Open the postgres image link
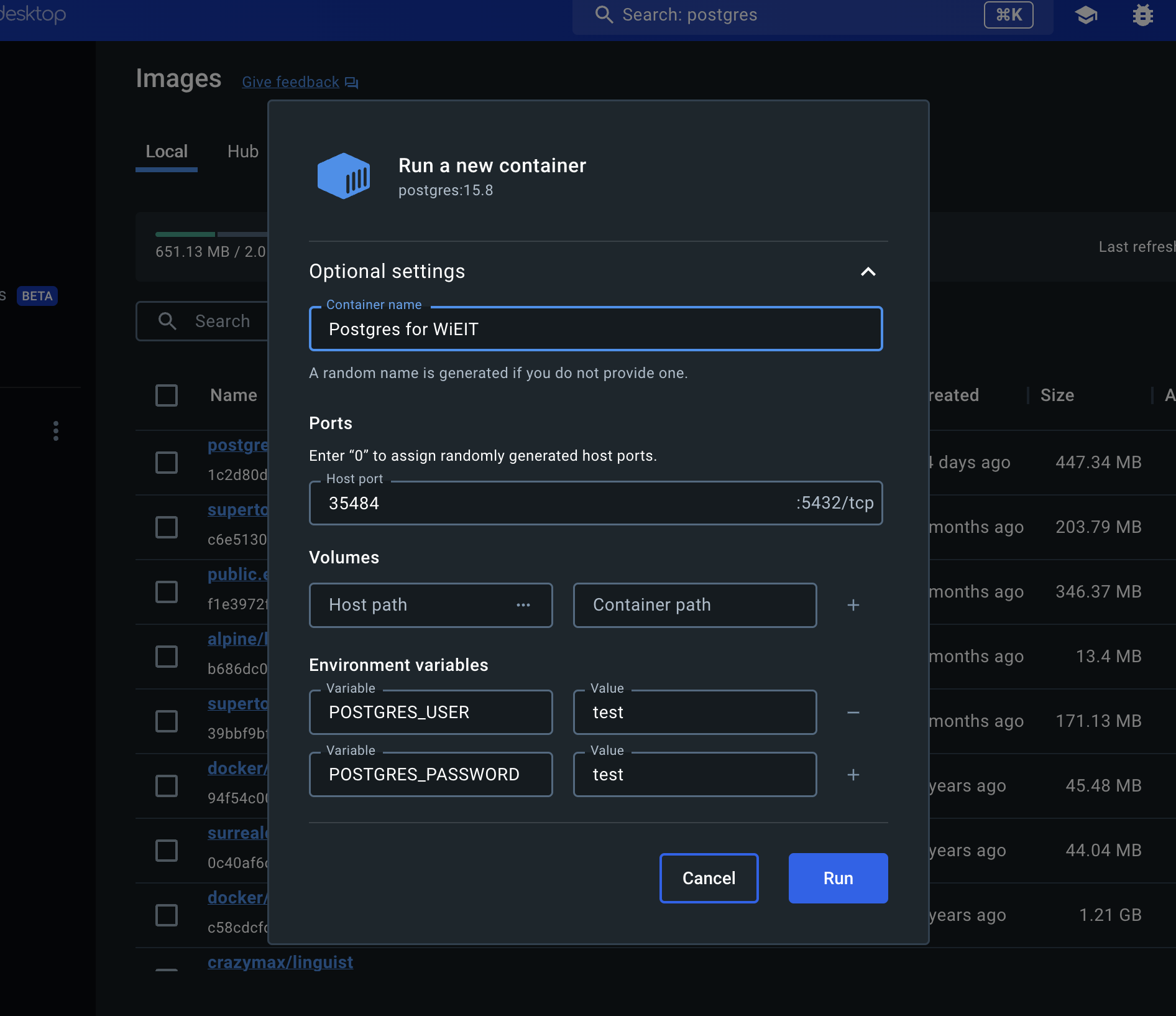This screenshot has width=1176, height=1016. tap(237, 445)
